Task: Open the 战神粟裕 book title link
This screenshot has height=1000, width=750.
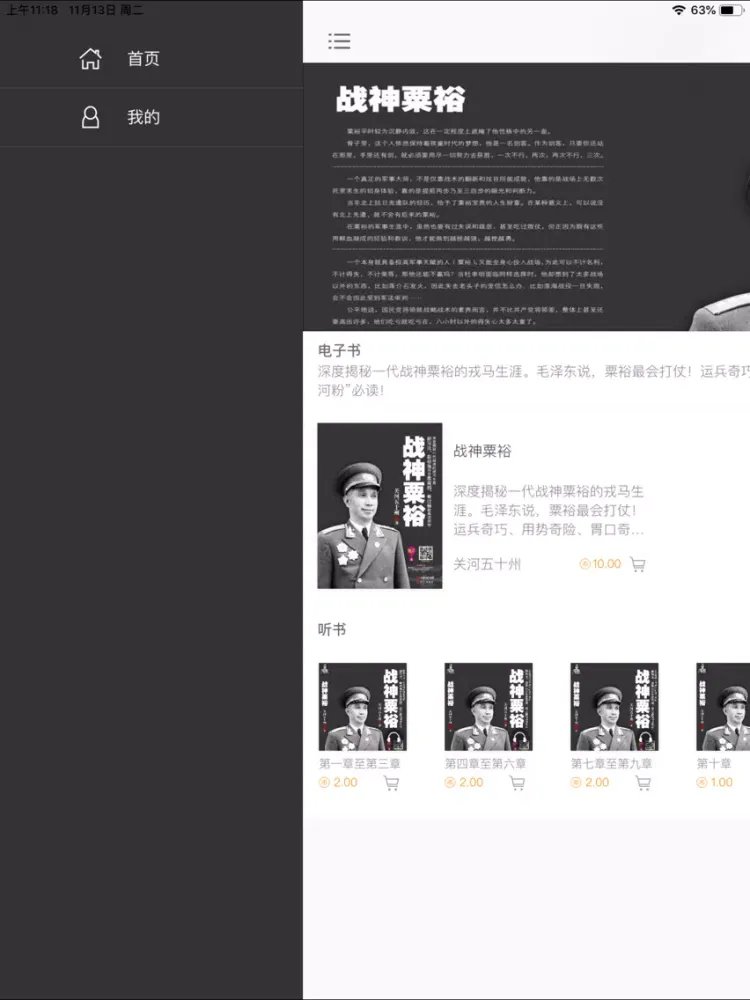Action: click(x=482, y=451)
